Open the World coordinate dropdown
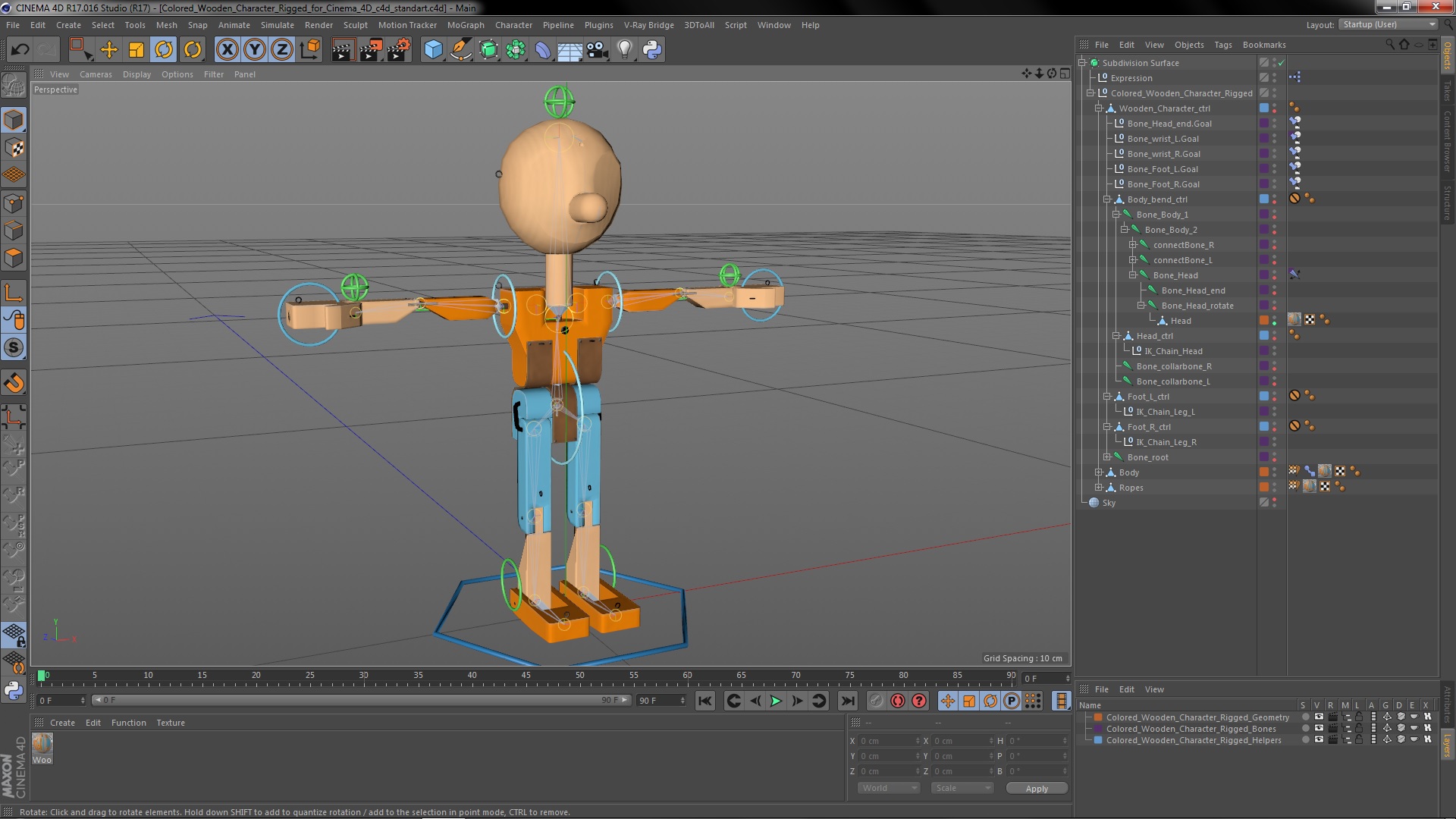This screenshot has height=819, width=1456. click(889, 789)
